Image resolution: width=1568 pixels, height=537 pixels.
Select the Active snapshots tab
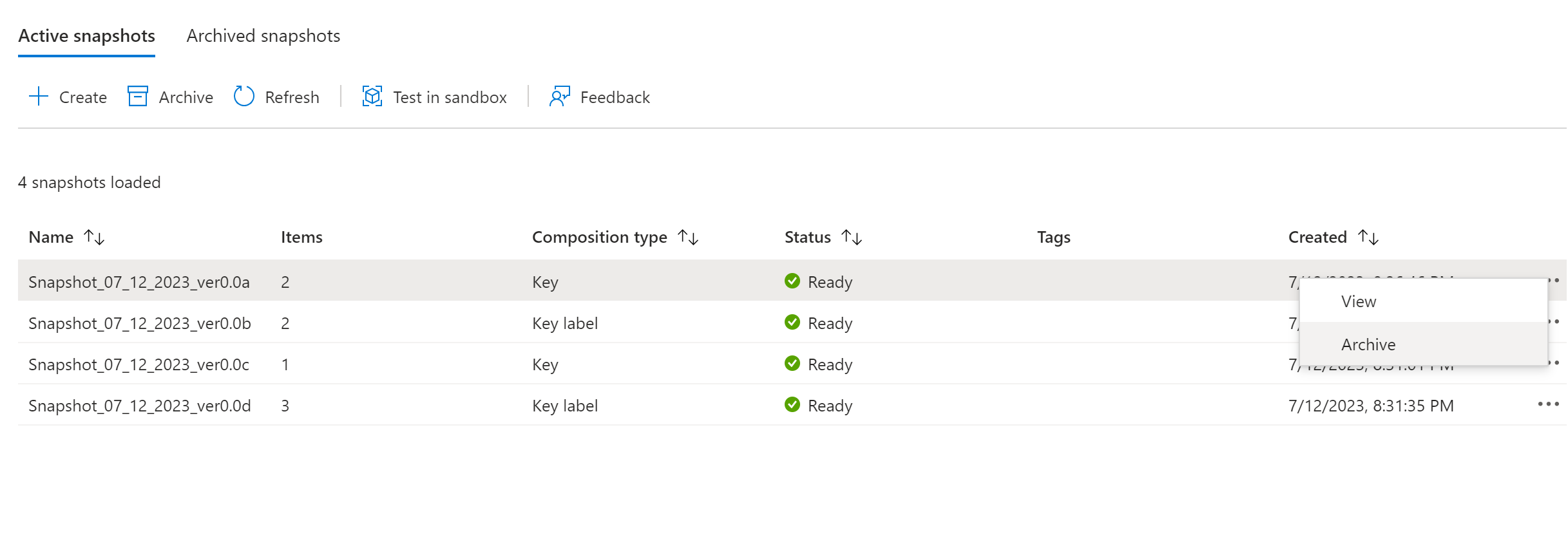coord(86,36)
